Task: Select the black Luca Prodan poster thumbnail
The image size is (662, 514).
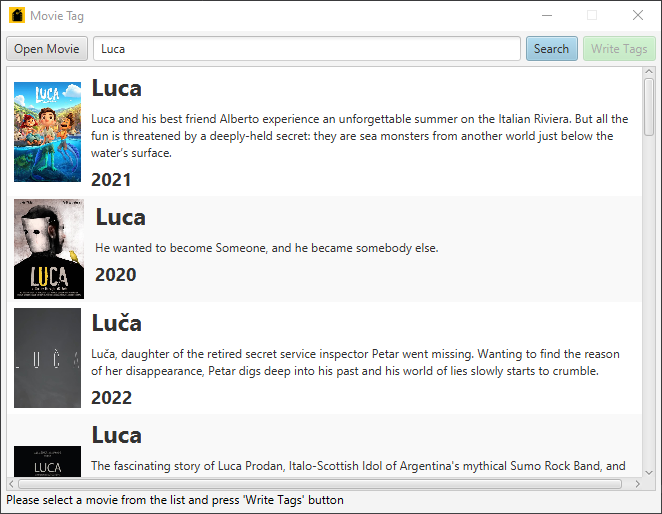Action: pos(47,461)
